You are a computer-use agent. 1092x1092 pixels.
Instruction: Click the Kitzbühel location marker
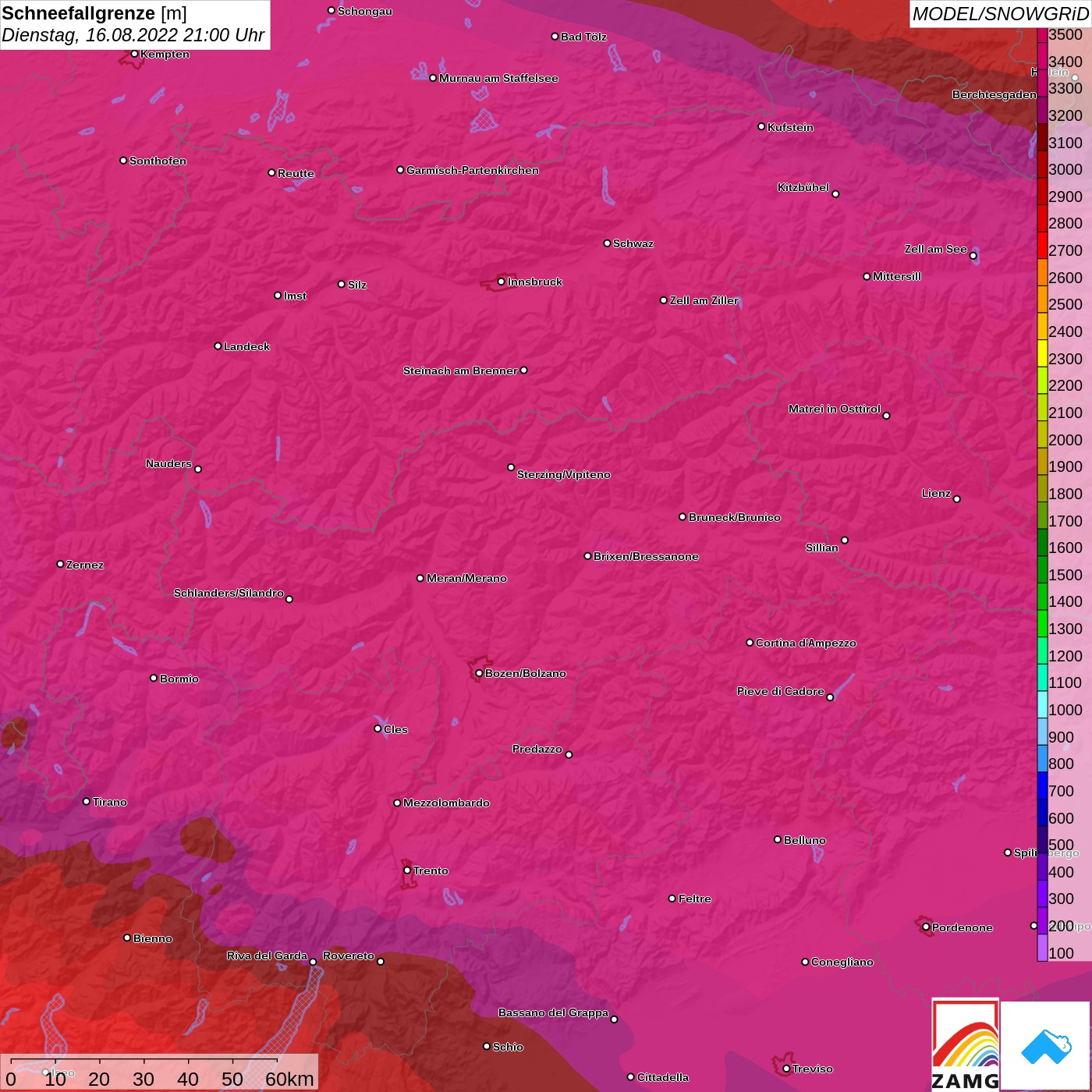(x=835, y=193)
